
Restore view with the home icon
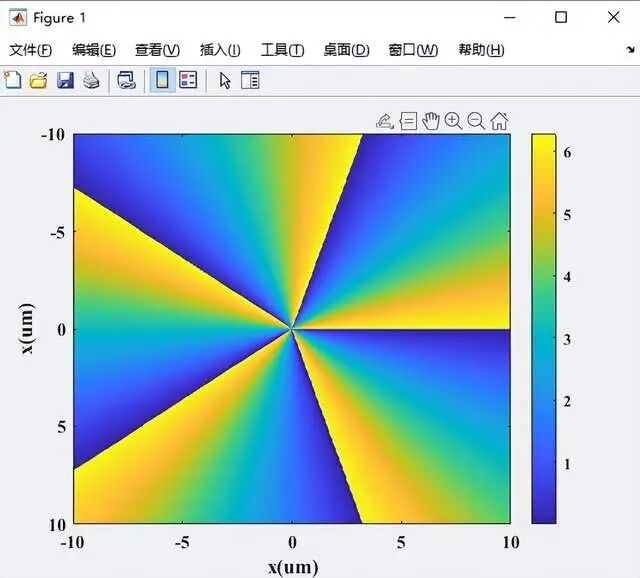499,121
